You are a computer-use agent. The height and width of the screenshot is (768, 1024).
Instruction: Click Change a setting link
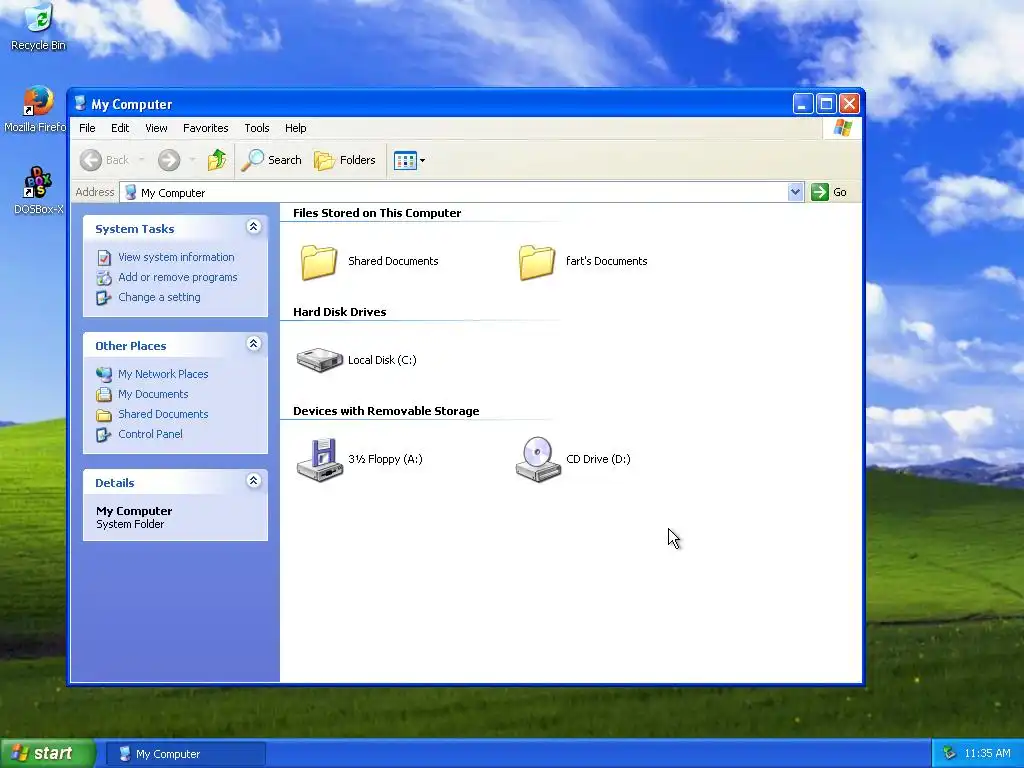click(159, 297)
